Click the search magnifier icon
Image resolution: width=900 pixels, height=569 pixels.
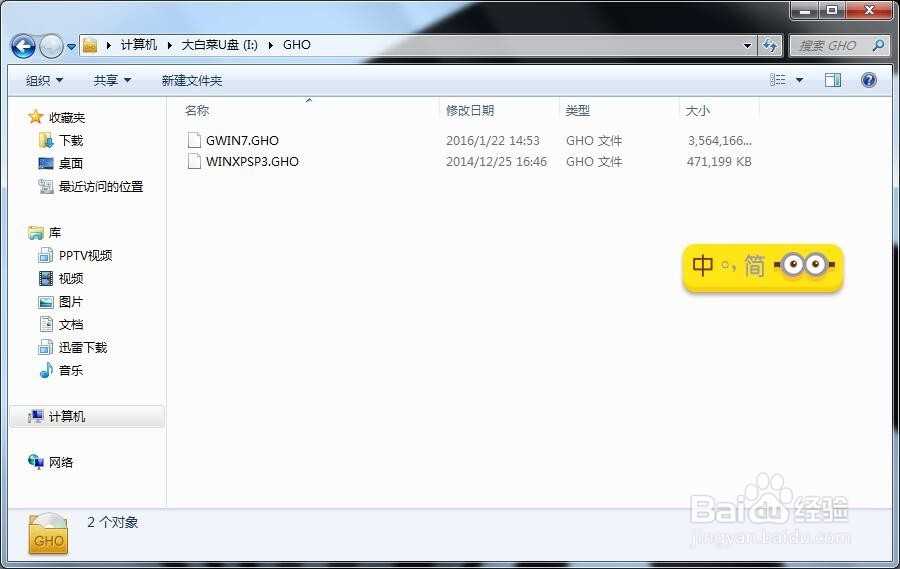point(878,45)
